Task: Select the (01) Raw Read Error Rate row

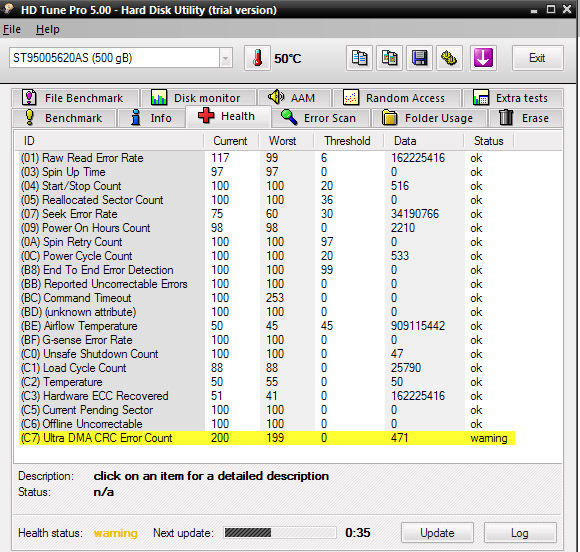Action: click(x=266, y=158)
